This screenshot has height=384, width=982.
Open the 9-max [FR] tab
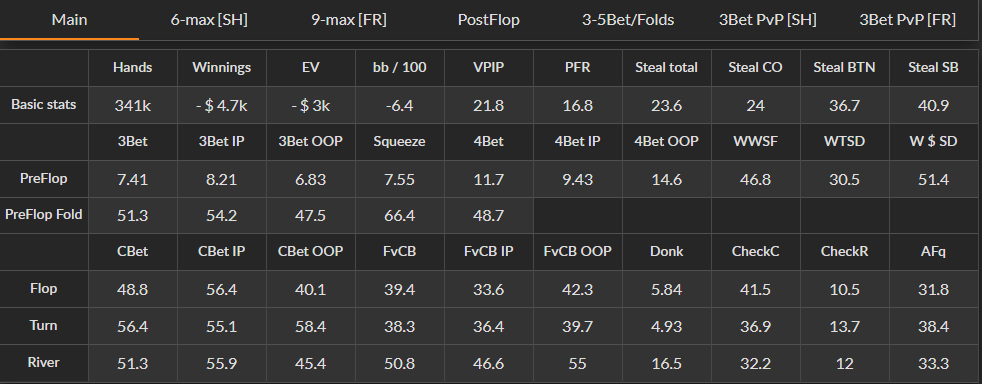pyautogui.click(x=349, y=19)
